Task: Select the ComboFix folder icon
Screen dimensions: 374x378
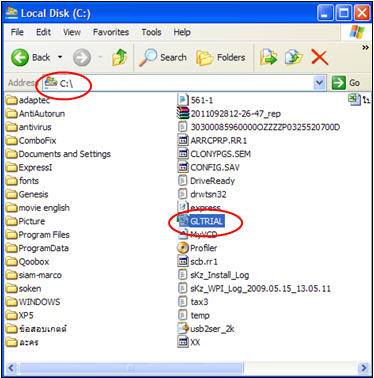Action: (x=12, y=140)
